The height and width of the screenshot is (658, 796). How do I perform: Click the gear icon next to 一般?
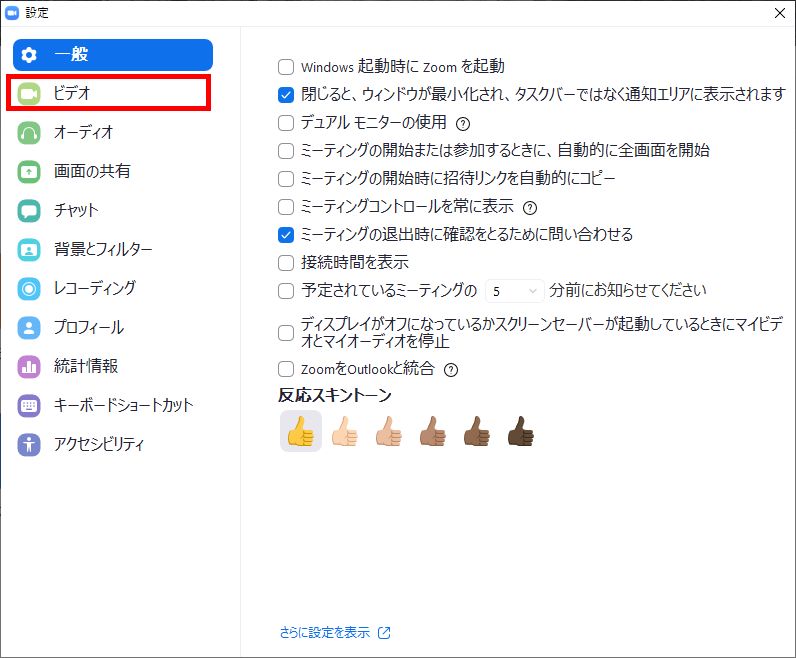click(29, 55)
